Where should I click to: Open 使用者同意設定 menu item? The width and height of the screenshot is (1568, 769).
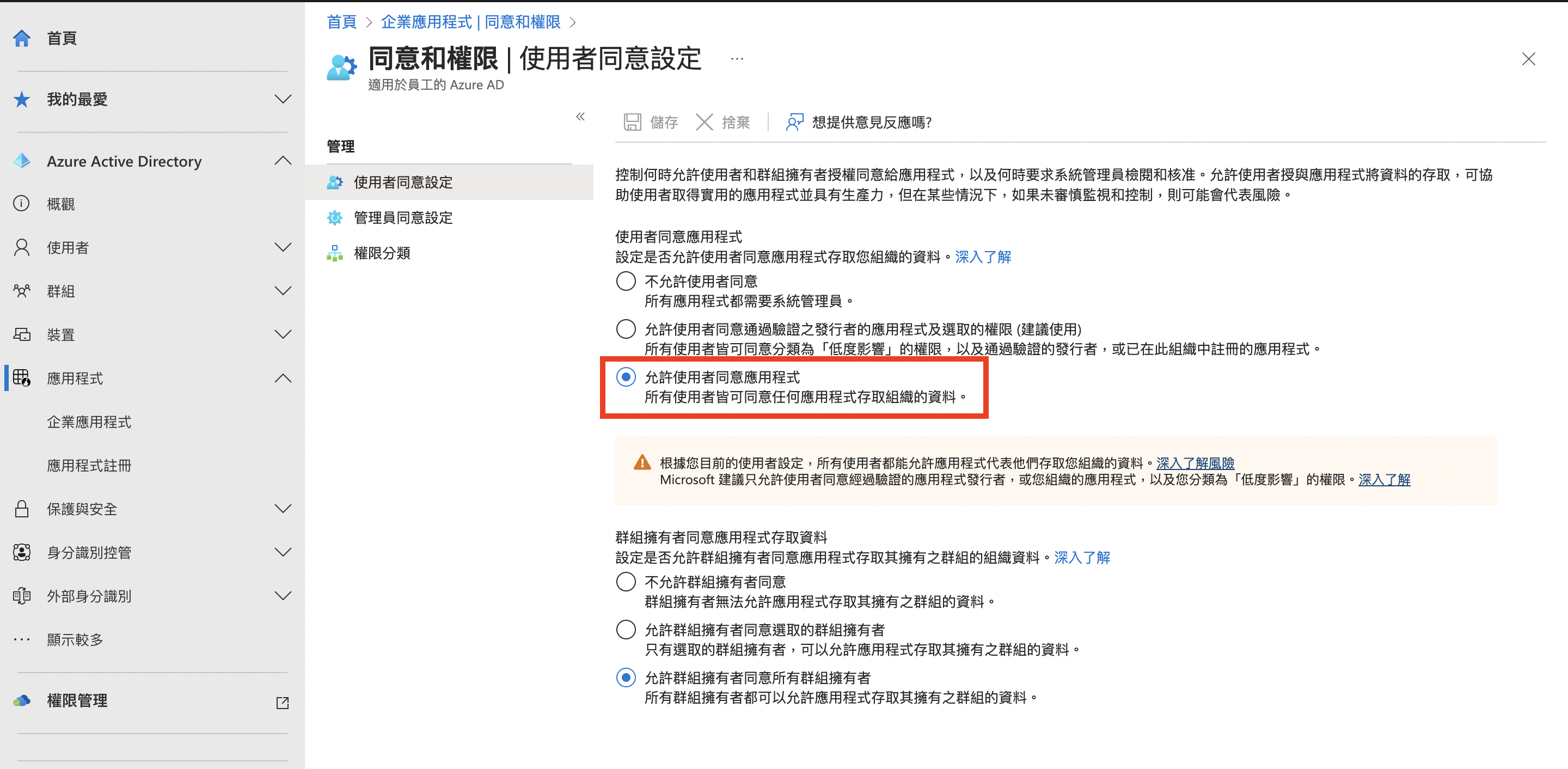pyautogui.click(x=449, y=182)
